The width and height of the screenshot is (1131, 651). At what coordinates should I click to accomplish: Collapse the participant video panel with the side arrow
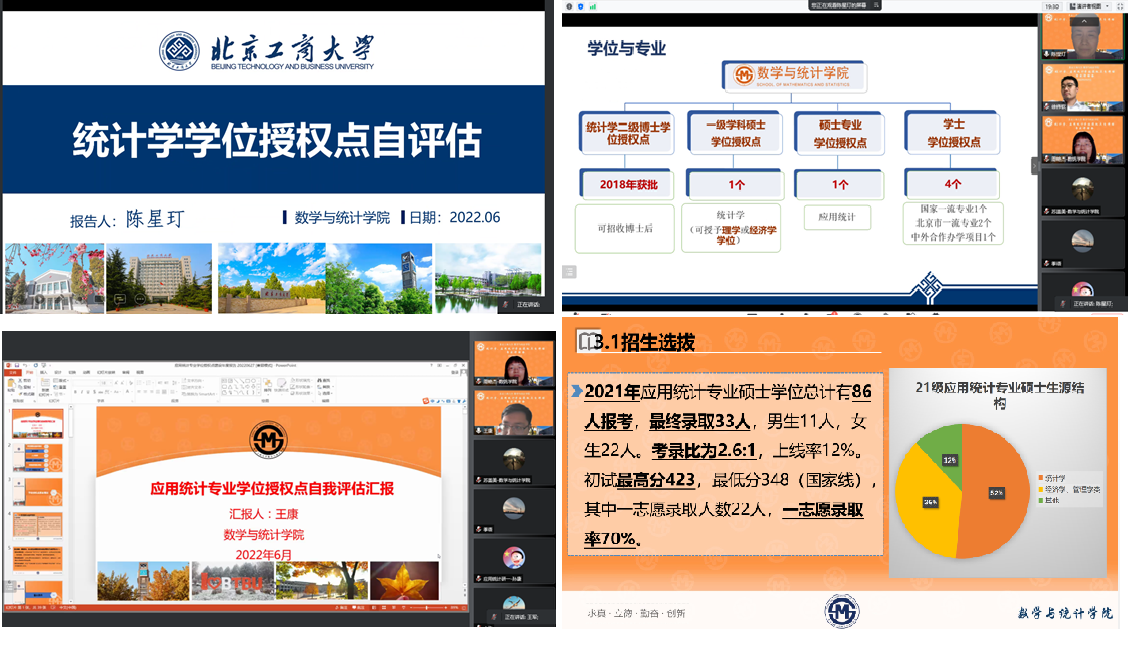click(x=1036, y=165)
